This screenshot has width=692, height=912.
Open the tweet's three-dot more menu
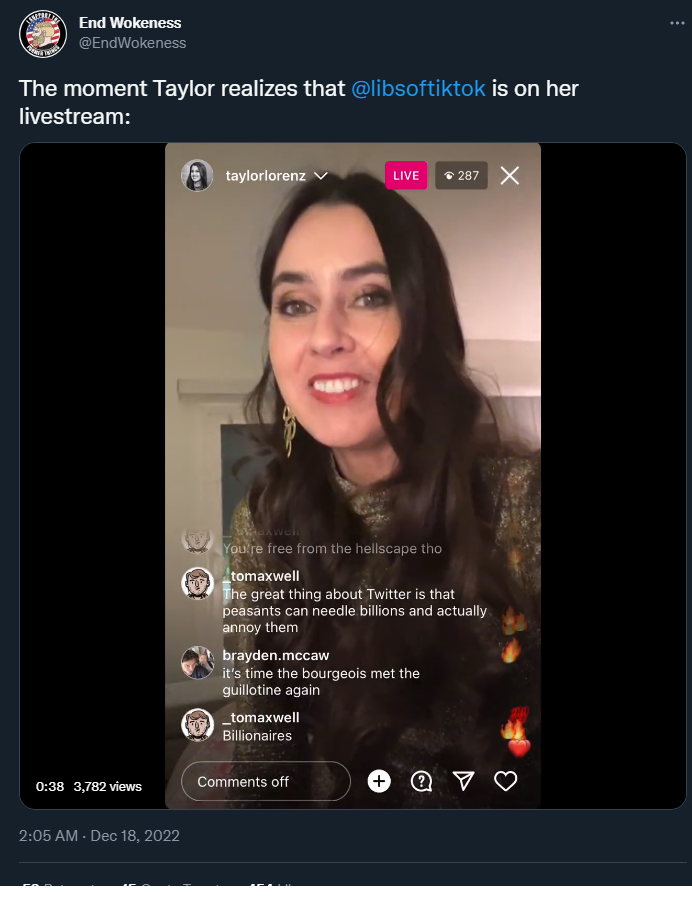click(x=677, y=23)
